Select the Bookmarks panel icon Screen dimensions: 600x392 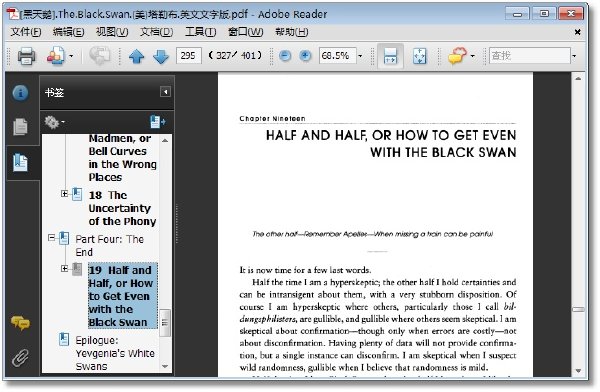tap(20, 163)
